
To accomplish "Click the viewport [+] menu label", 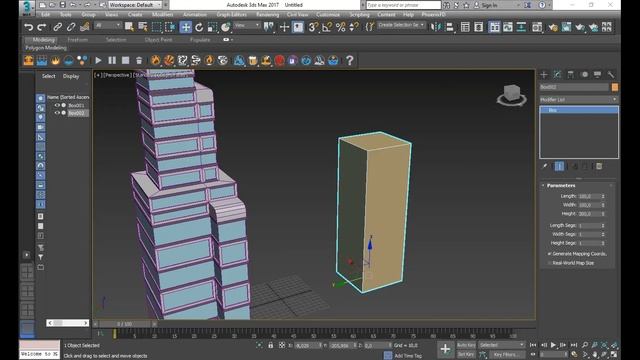I will (98, 75).
